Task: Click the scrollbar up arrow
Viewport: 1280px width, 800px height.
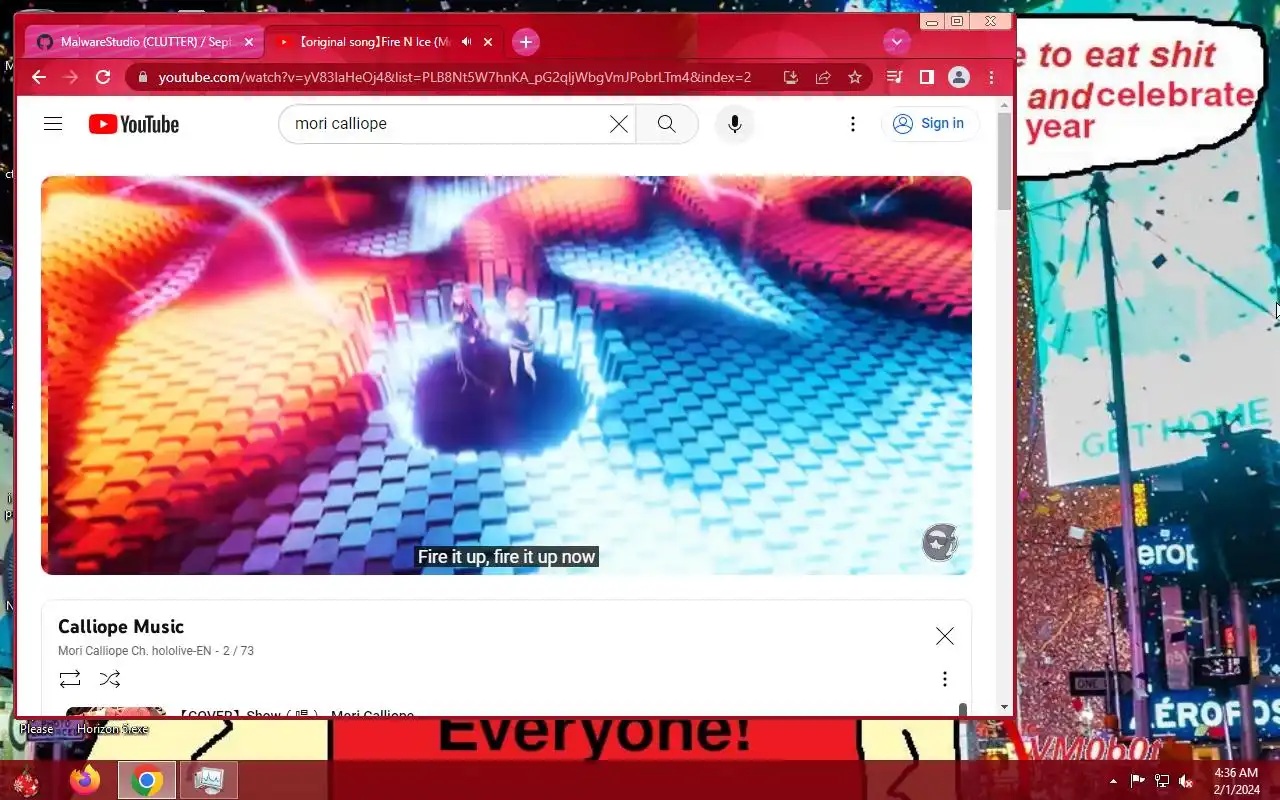Action: click(x=1004, y=104)
